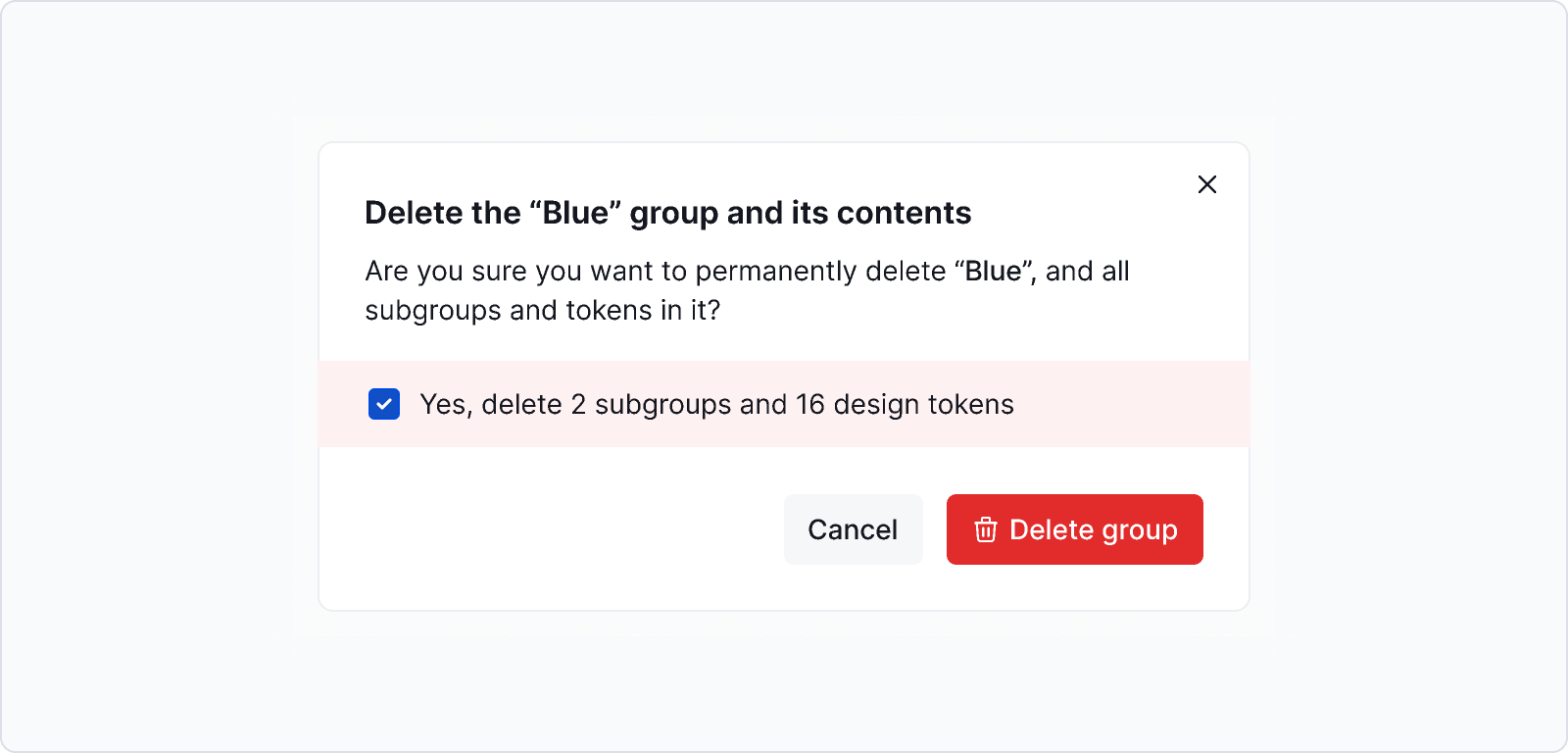
Task: Click the word 'Cancel' to dismiss deletion
Action: tap(853, 529)
